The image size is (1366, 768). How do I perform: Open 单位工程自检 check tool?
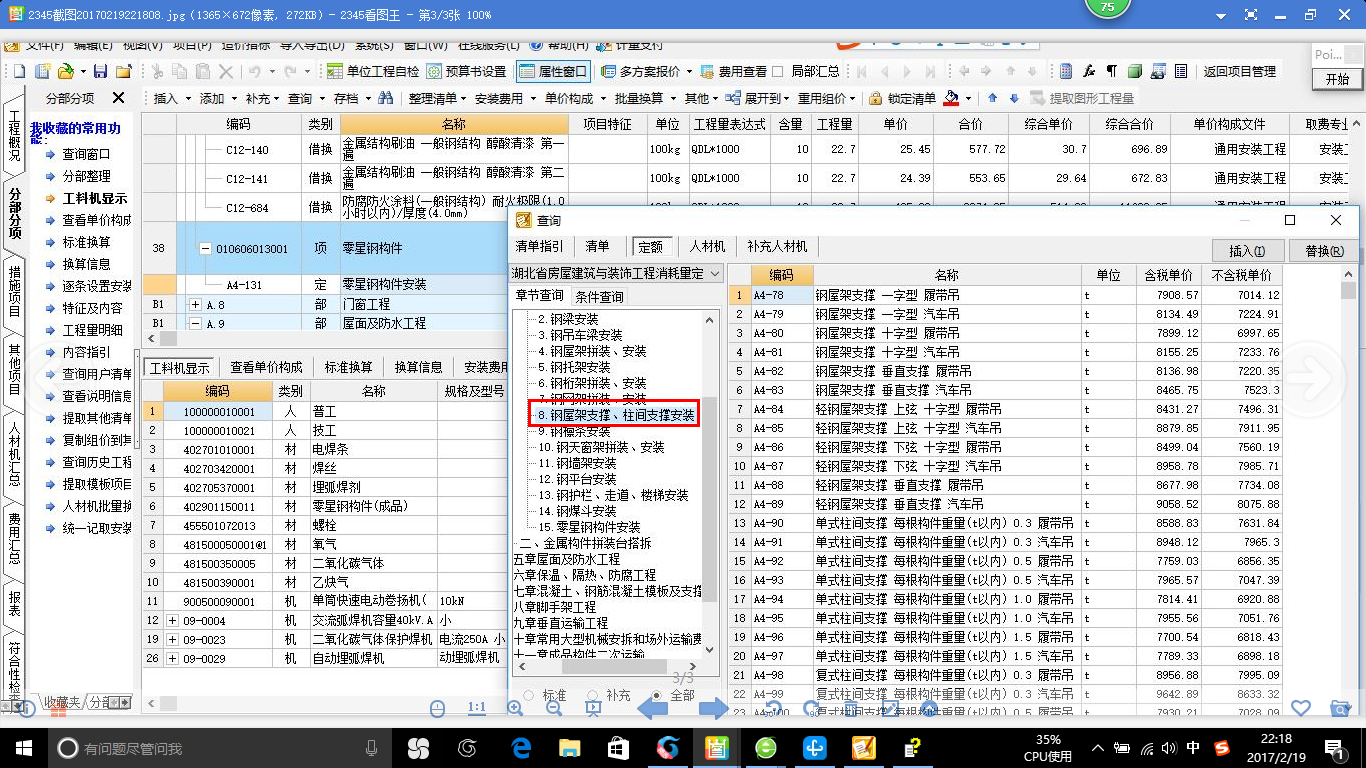[x=373, y=71]
